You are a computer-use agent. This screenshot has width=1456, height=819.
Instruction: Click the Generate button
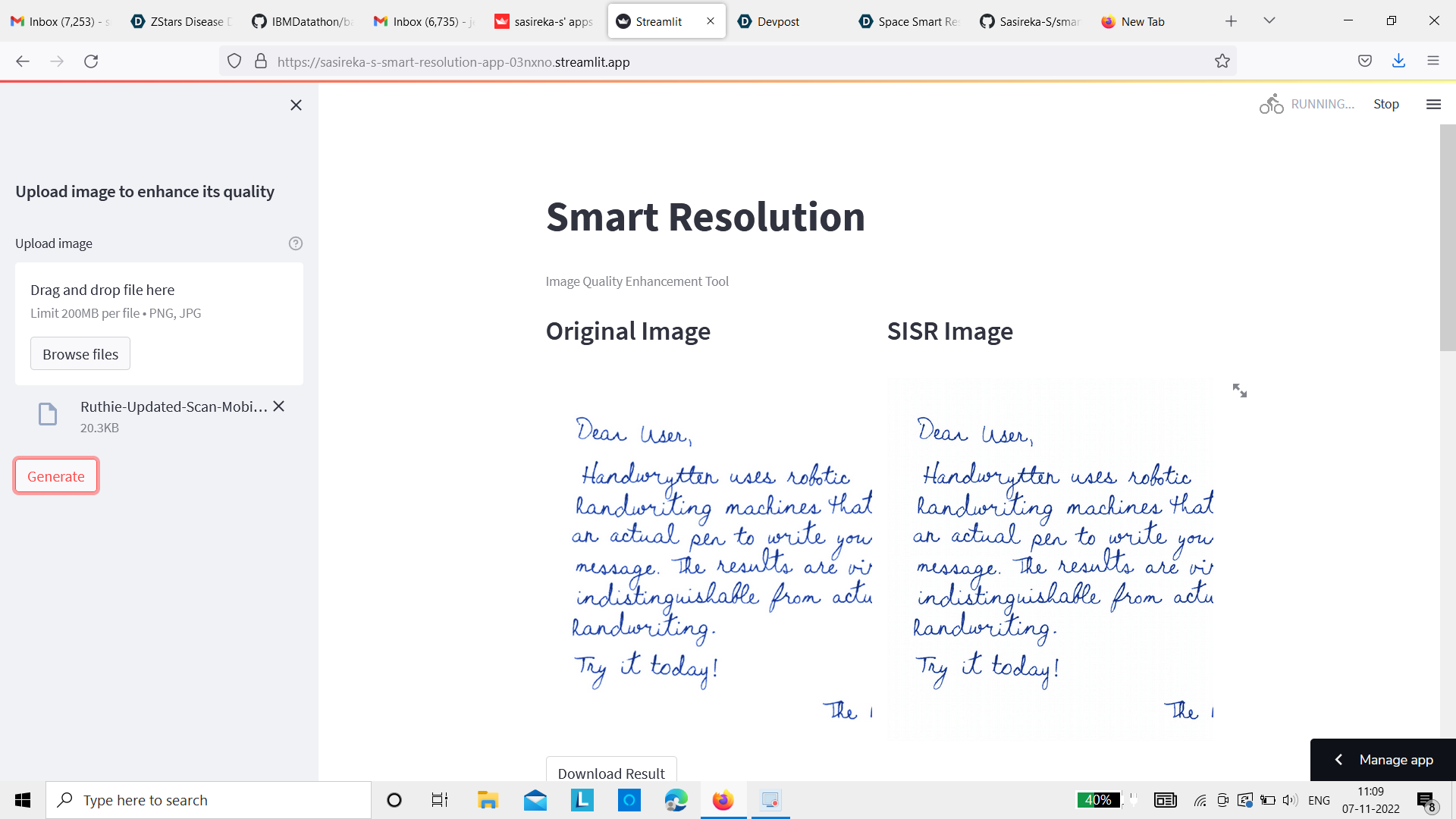[56, 476]
